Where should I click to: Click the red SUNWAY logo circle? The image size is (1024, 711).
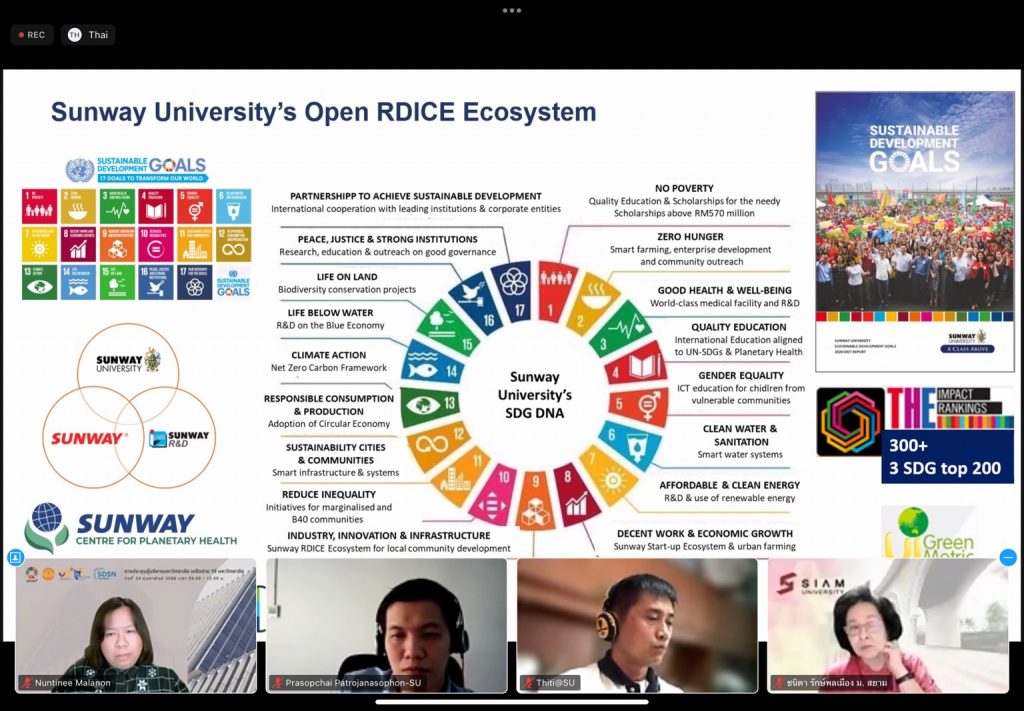coord(92,437)
